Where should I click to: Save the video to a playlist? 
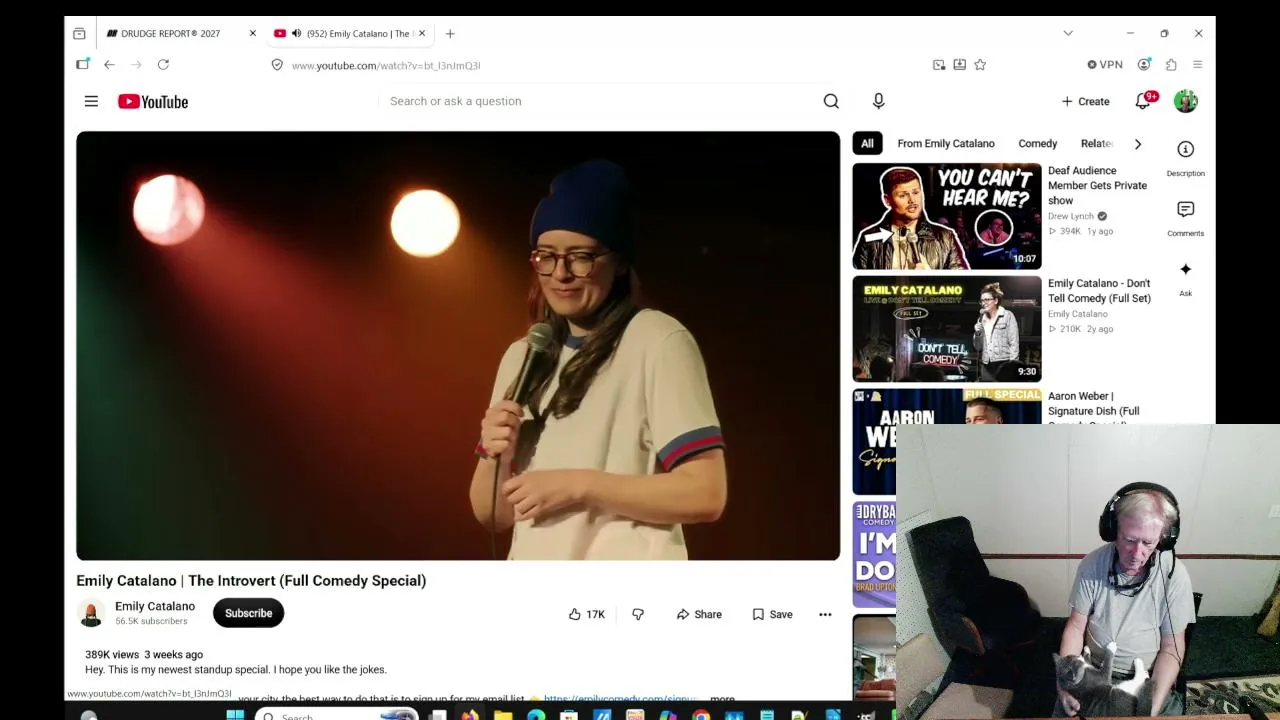[x=772, y=614]
